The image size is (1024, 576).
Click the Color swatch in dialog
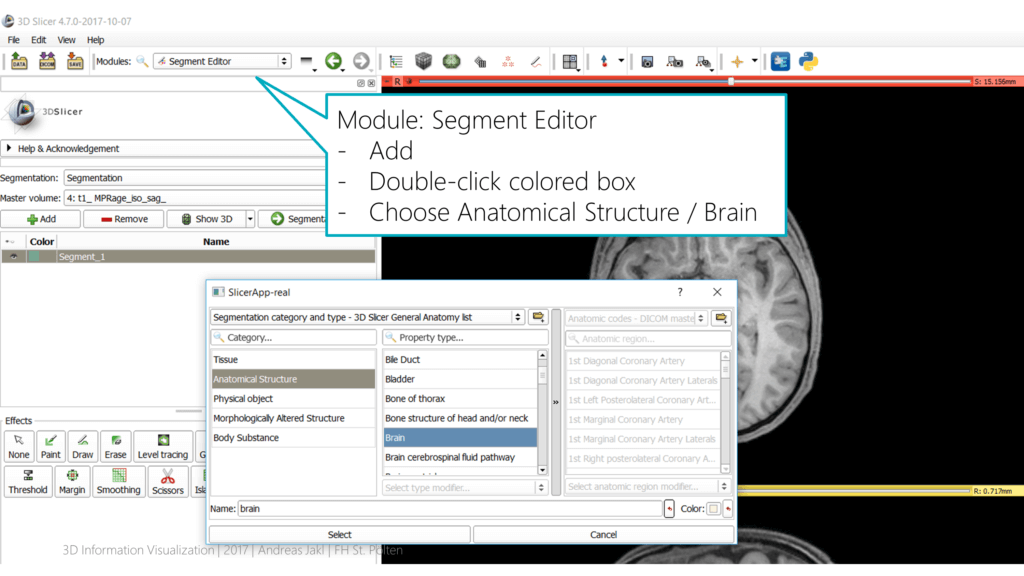coord(713,509)
